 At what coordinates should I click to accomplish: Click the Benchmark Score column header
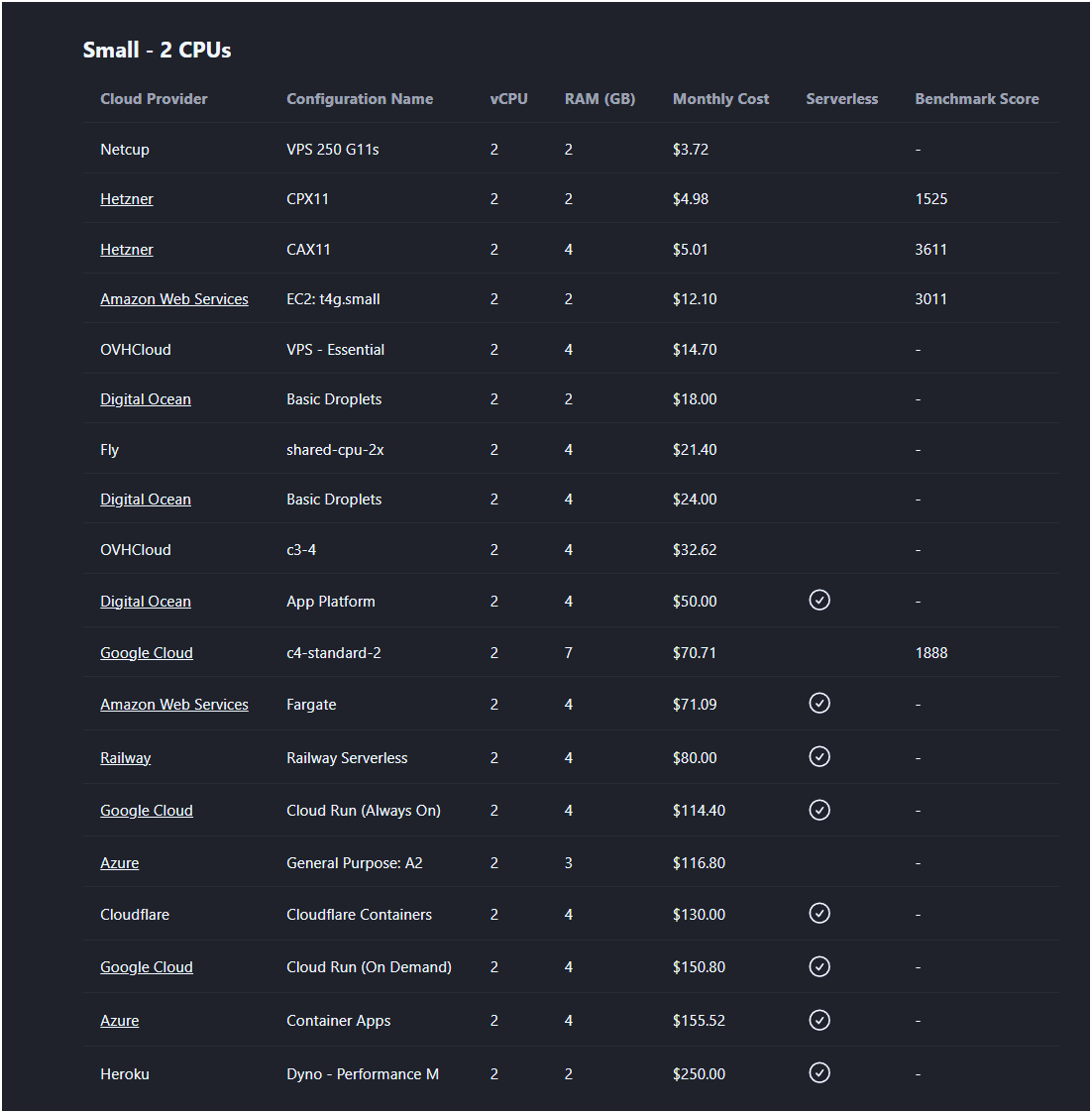tap(977, 98)
